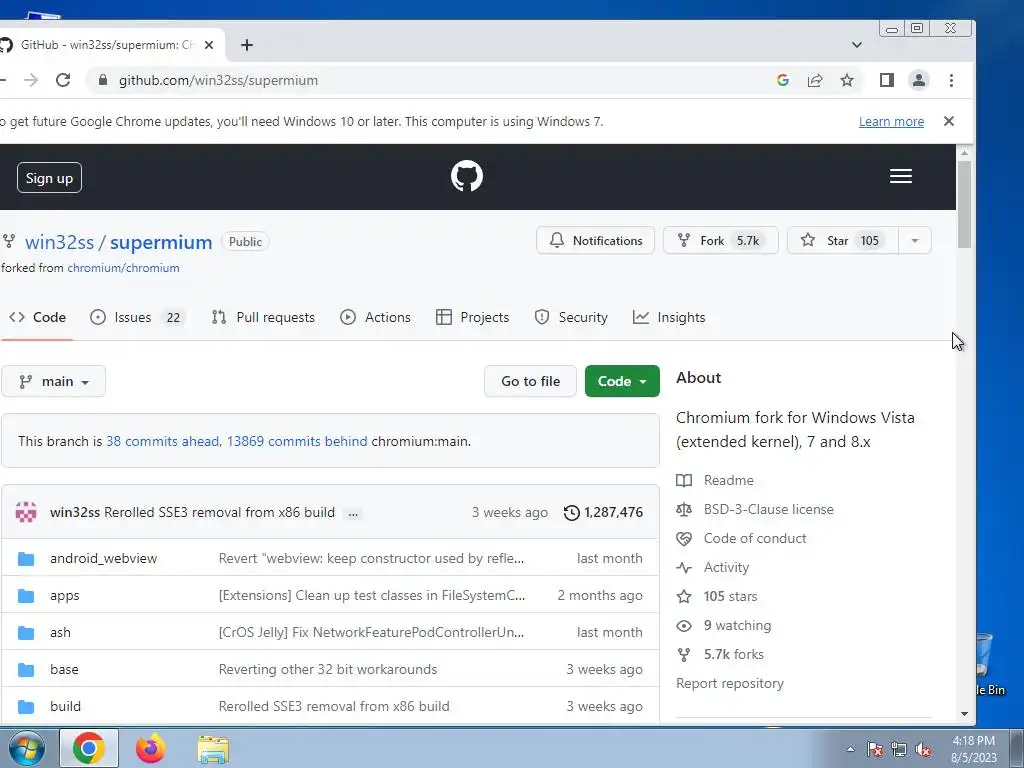Open Chrome three-dot menu
The height and width of the screenshot is (768, 1024).
tap(952, 80)
